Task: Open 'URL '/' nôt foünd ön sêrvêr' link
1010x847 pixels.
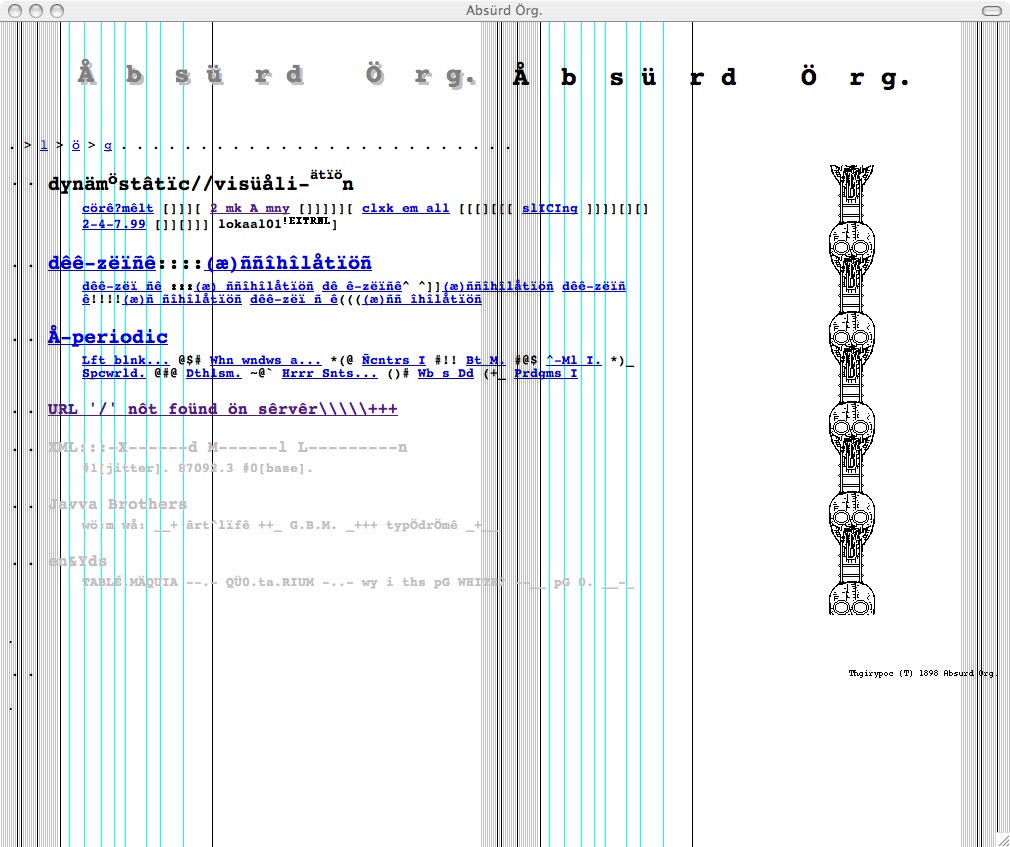Action: tap(222, 409)
